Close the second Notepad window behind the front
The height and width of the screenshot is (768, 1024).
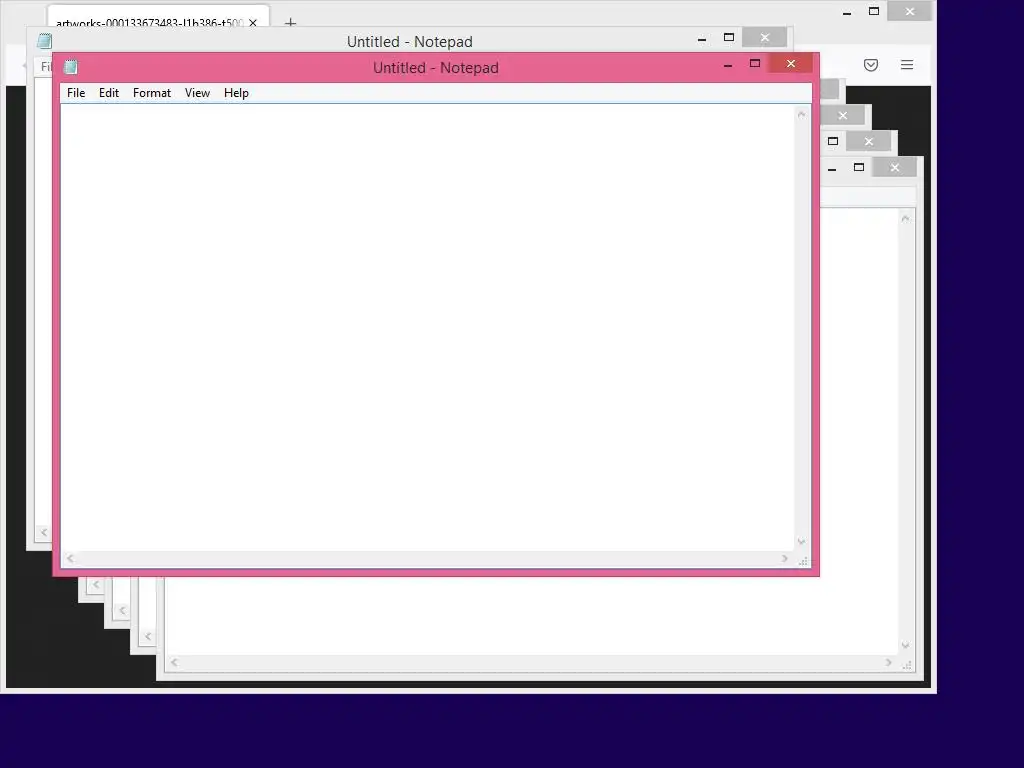(x=764, y=37)
